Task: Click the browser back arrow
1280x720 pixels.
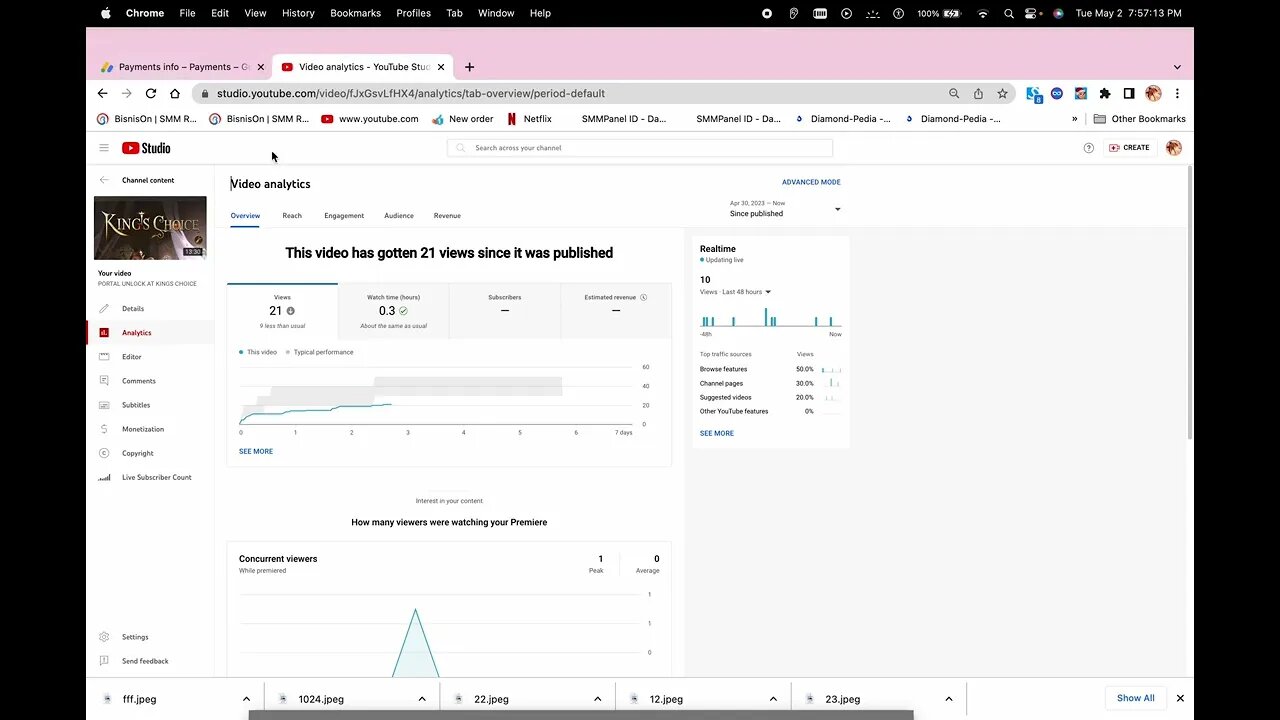Action: (102, 93)
